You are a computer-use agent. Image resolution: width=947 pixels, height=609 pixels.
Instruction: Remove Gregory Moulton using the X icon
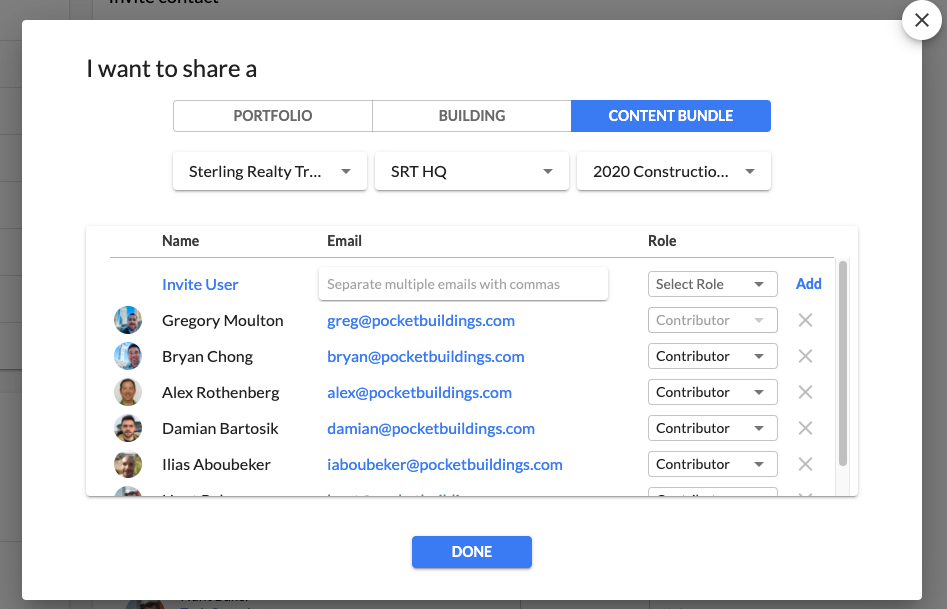coord(805,321)
